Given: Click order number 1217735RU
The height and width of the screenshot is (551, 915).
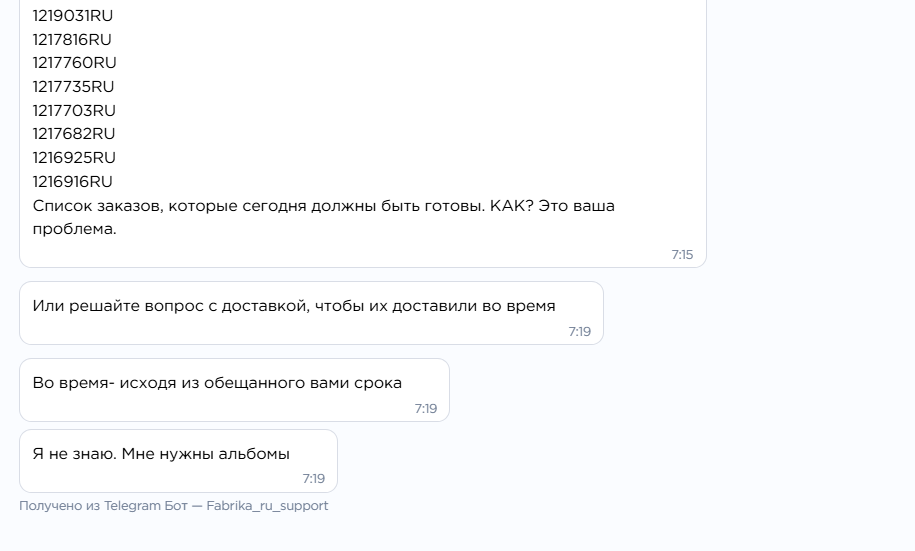Looking at the screenshot, I should [74, 87].
